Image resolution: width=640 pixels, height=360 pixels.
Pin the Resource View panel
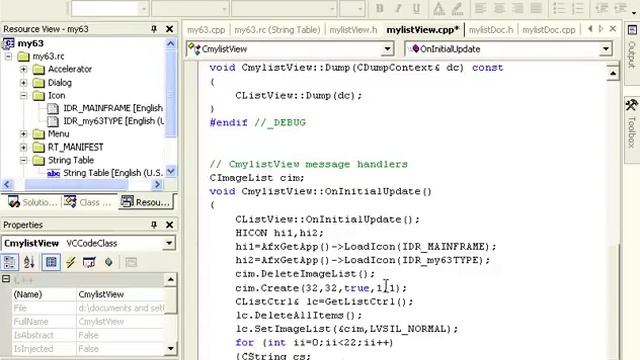(154, 29)
